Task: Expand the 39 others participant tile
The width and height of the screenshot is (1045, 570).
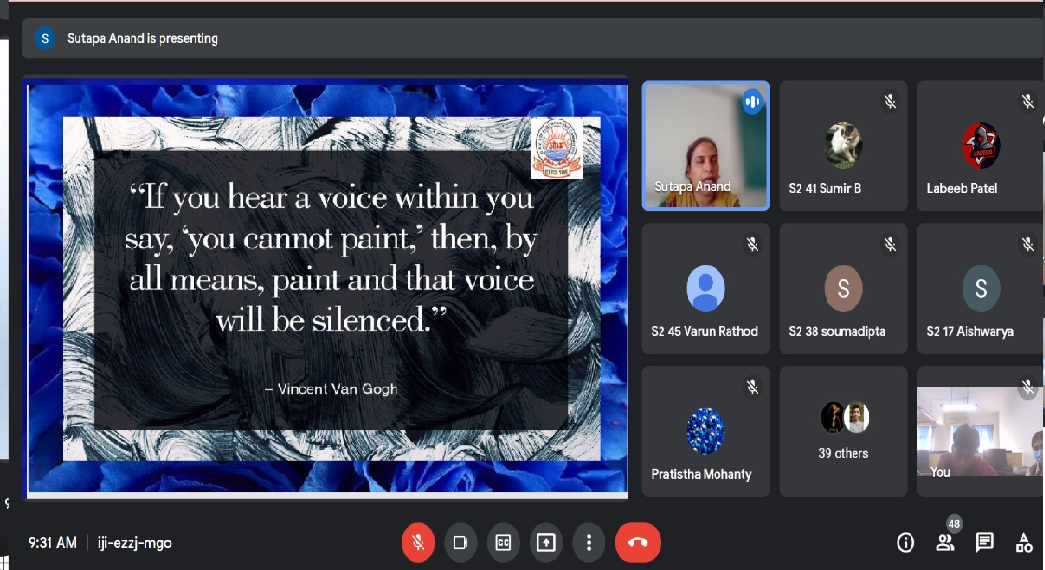Action: click(843, 431)
